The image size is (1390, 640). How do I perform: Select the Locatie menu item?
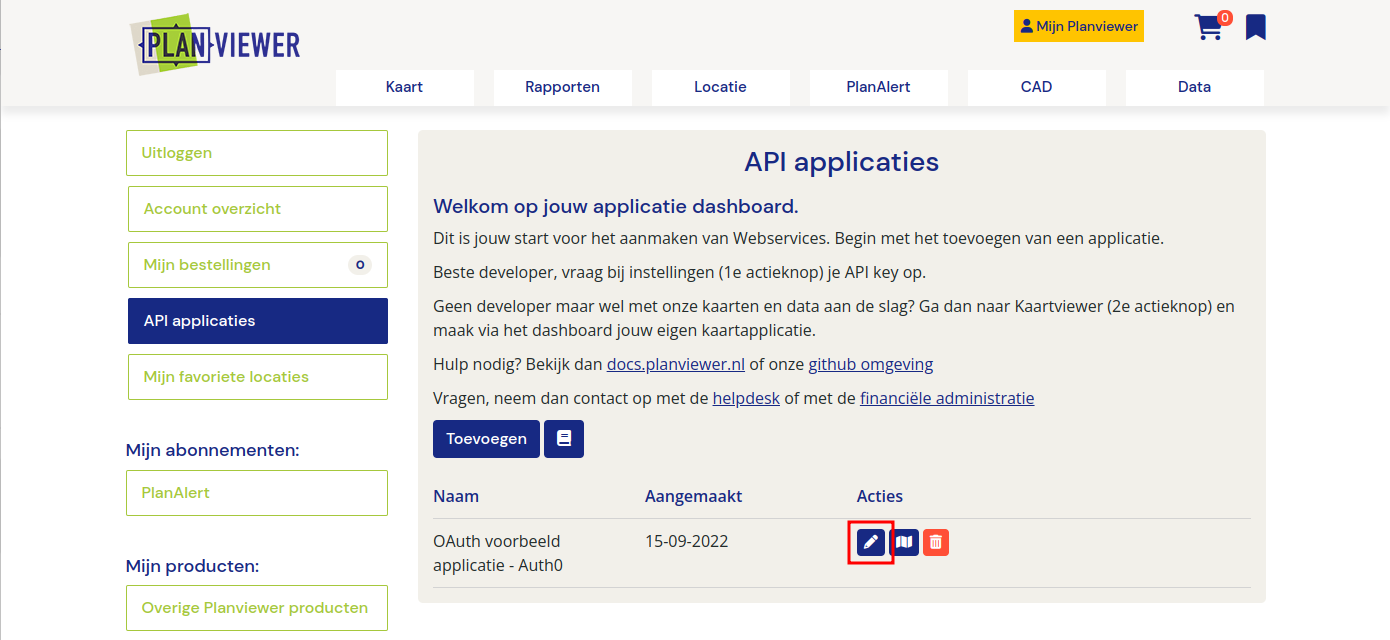(720, 87)
